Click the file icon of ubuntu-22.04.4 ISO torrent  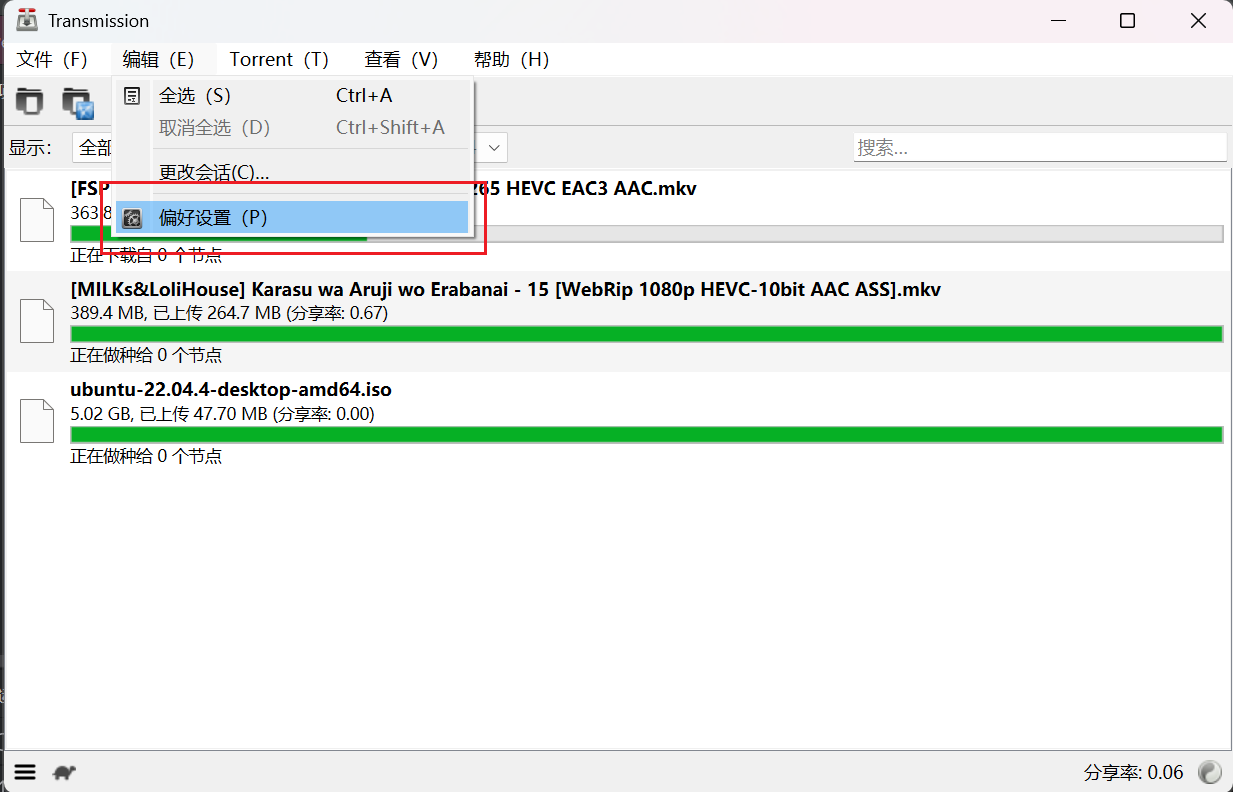click(37, 421)
